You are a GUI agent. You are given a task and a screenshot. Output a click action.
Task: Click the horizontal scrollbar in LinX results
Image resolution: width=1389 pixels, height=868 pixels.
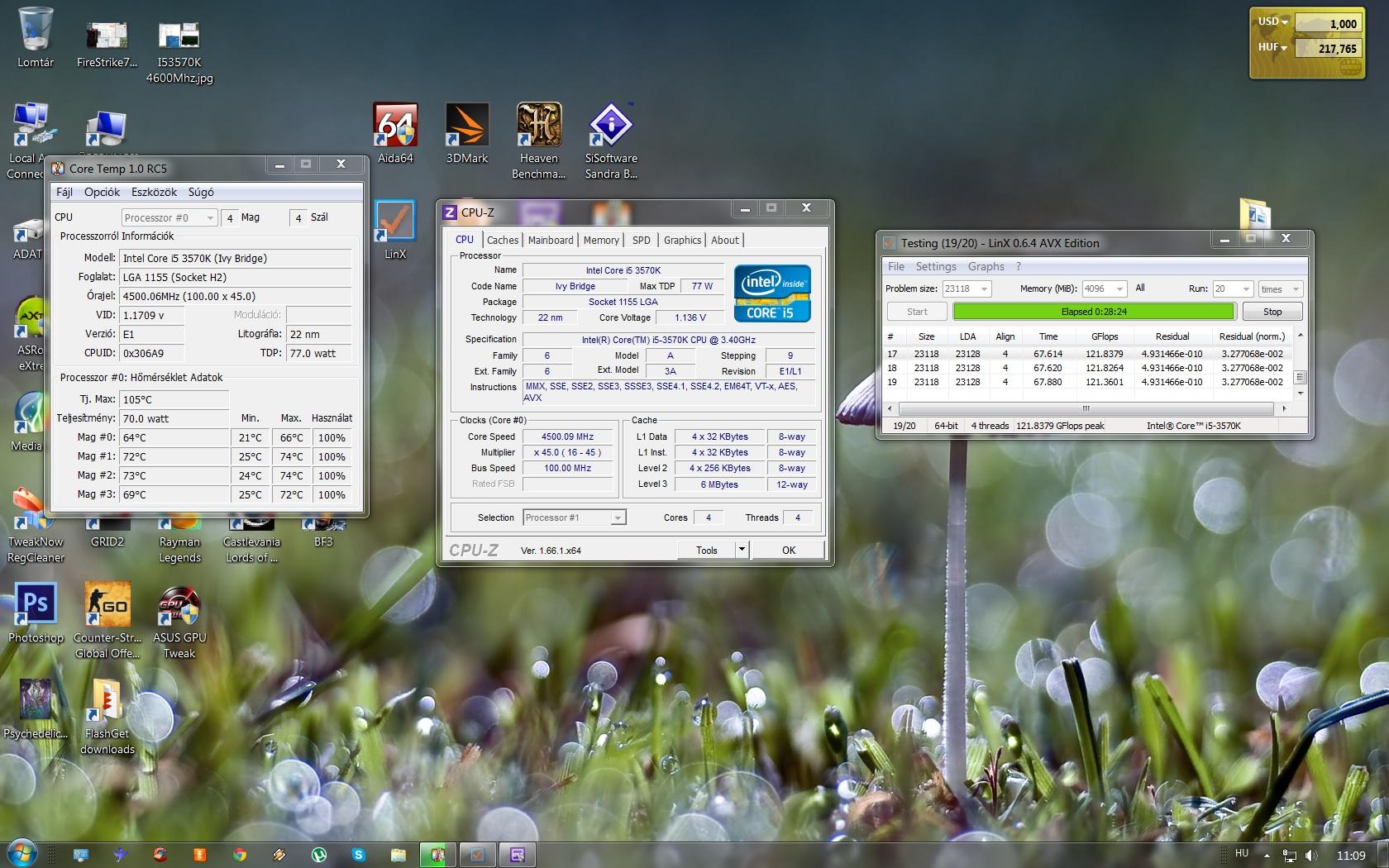(1086, 408)
